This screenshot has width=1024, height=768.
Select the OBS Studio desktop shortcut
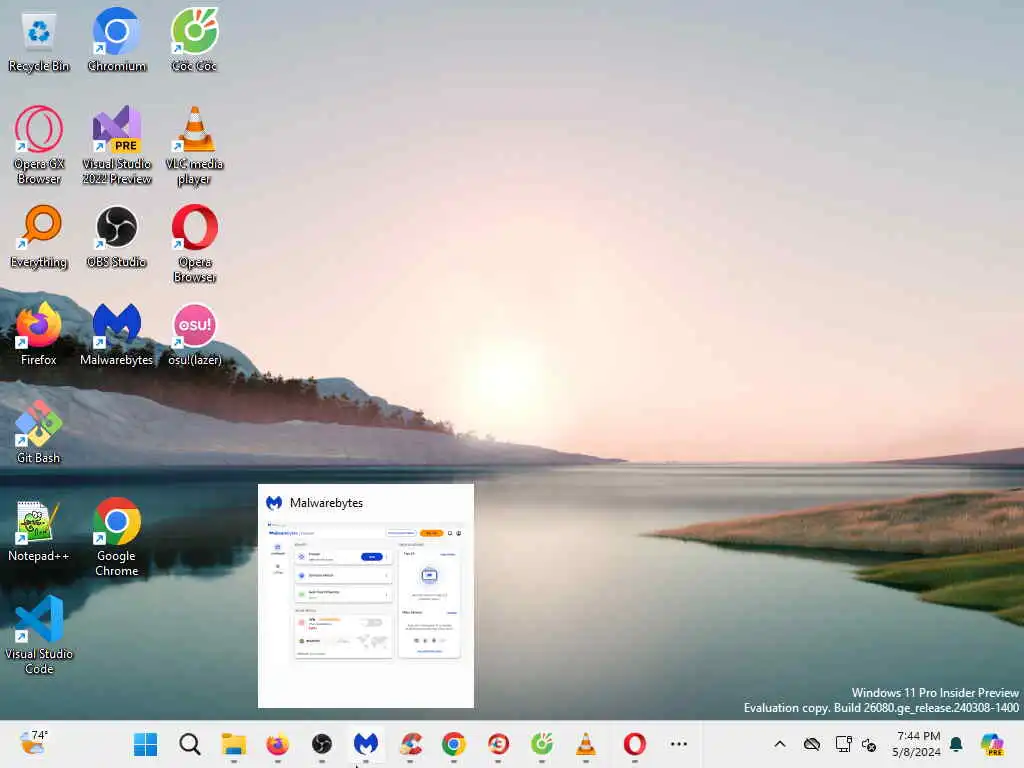116,238
